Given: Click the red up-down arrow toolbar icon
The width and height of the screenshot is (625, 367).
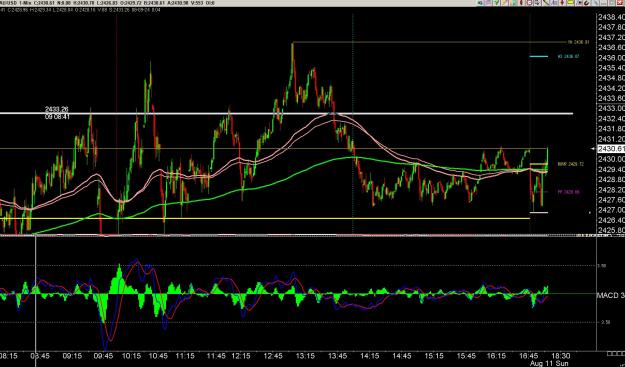Looking at the screenshot, I should 562,2.
